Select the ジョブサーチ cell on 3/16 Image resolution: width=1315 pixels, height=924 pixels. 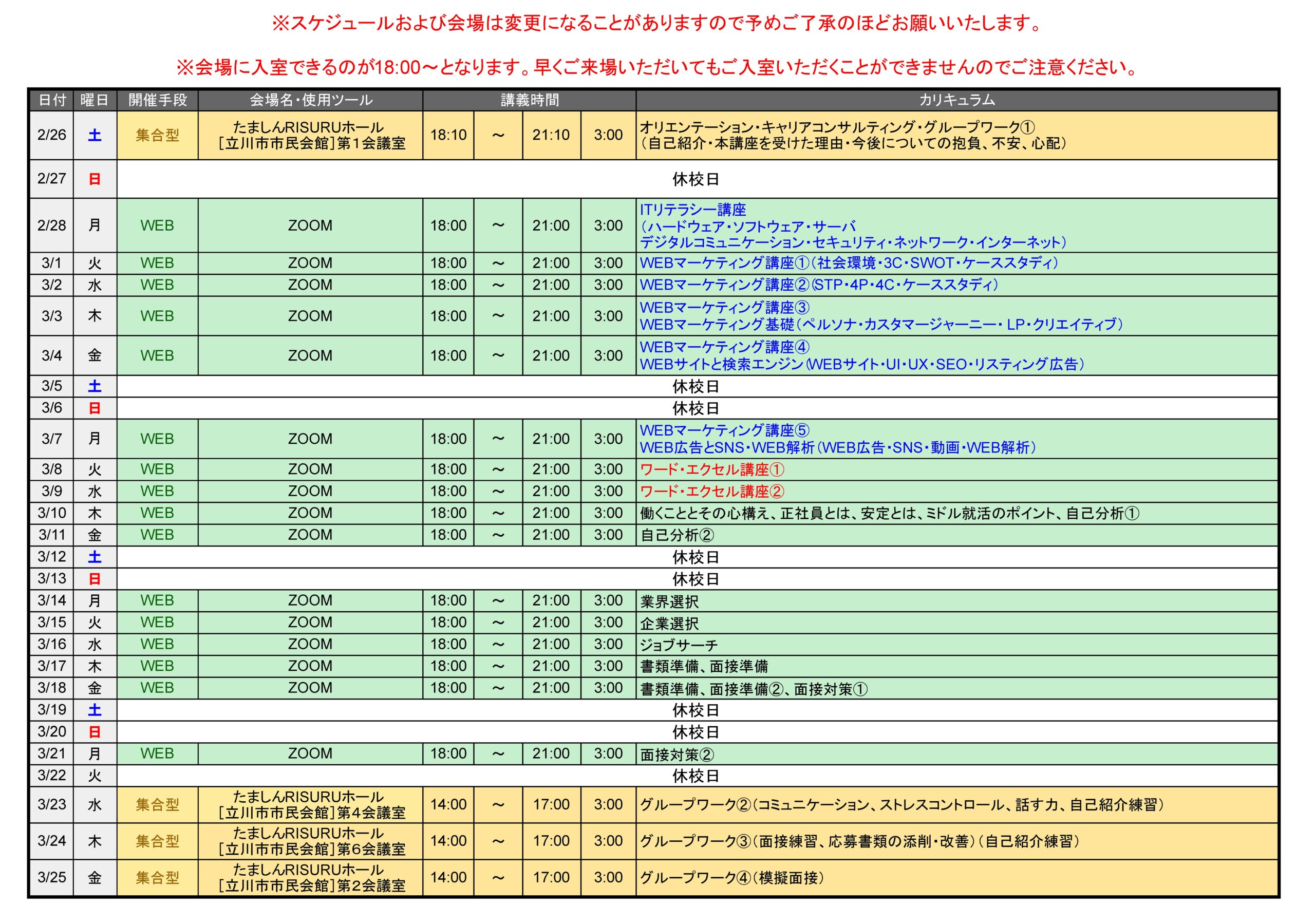[956, 645]
